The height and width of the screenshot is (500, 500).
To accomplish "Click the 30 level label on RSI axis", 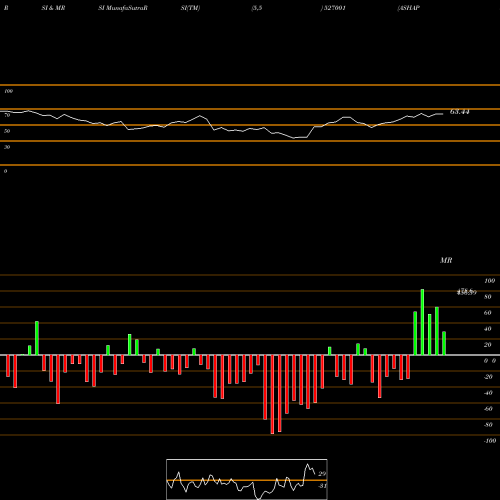I will 7,147.
